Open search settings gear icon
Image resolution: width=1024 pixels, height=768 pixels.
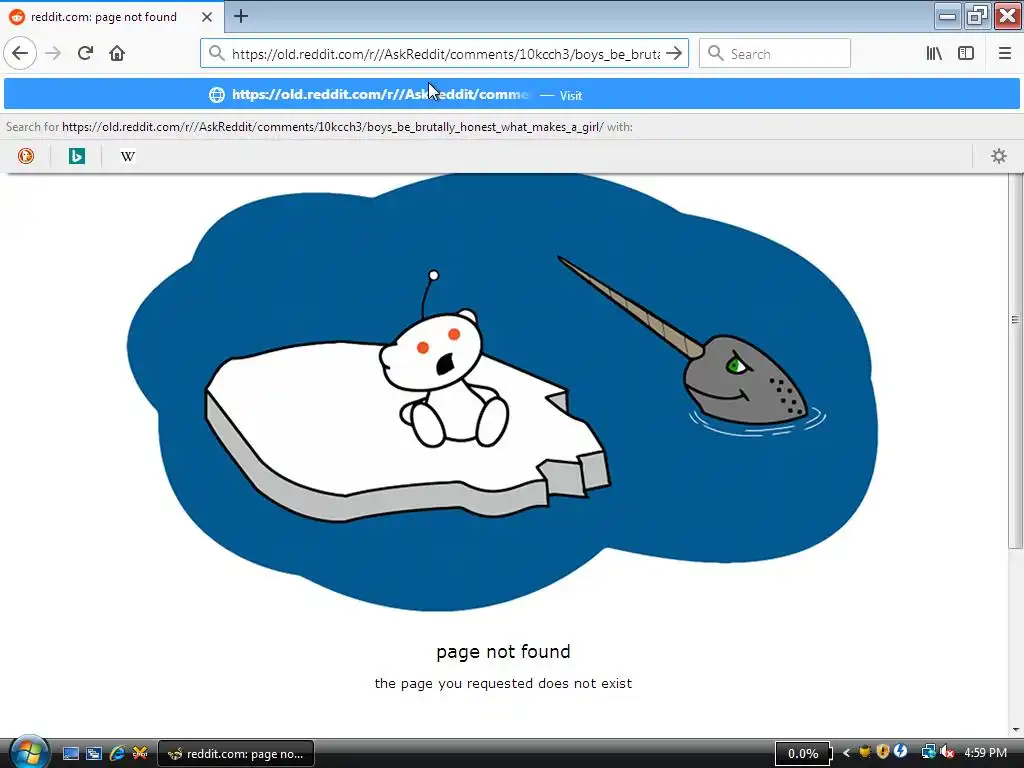click(x=999, y=156)
